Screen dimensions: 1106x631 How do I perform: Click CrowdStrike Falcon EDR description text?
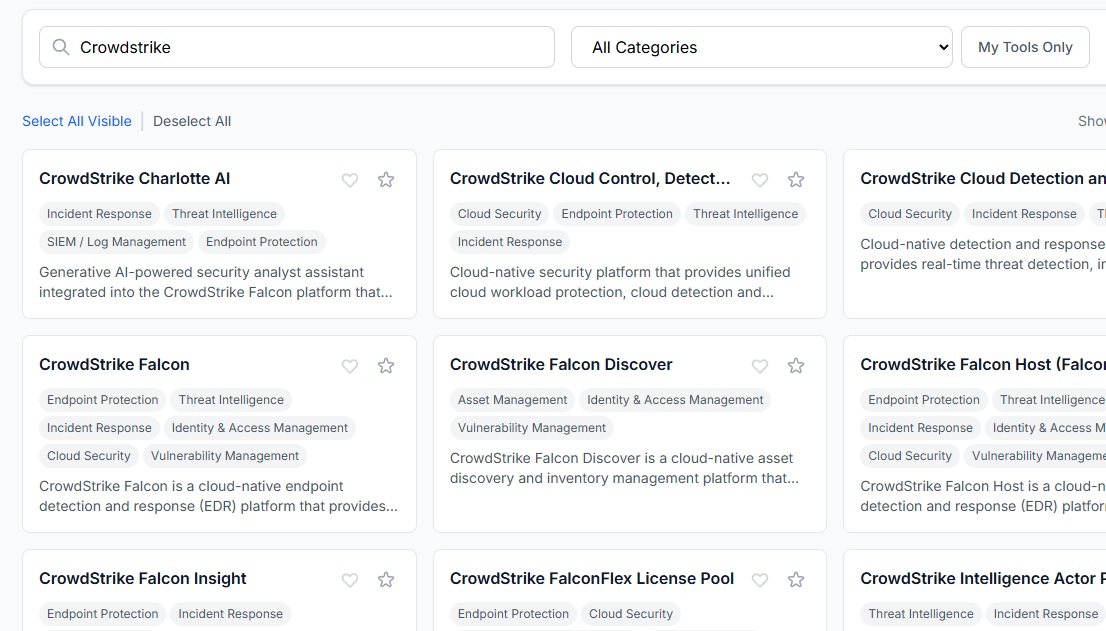tap(219, 496)
